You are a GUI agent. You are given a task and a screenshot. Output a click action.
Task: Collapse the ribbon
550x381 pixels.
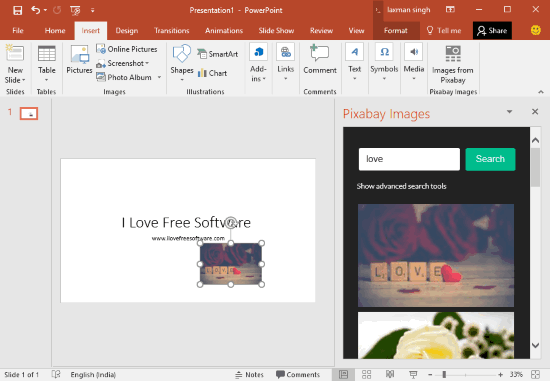pyautogui.click(x=541, y=92)
